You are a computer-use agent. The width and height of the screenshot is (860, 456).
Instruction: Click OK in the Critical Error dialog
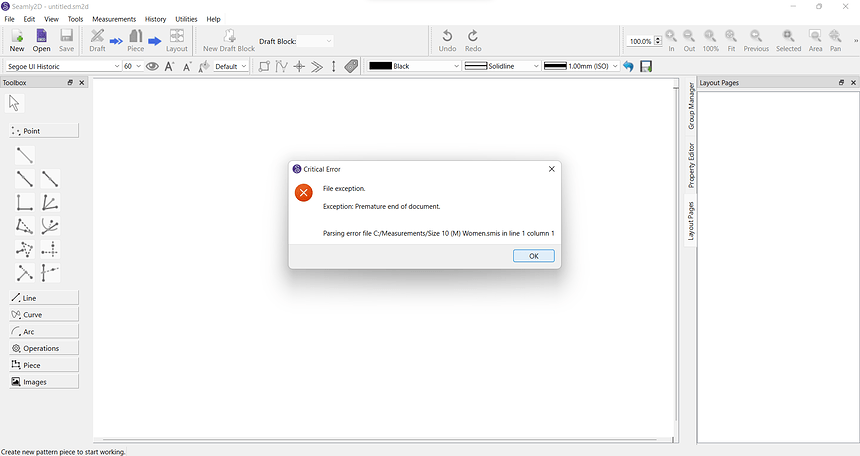point(533,256)
